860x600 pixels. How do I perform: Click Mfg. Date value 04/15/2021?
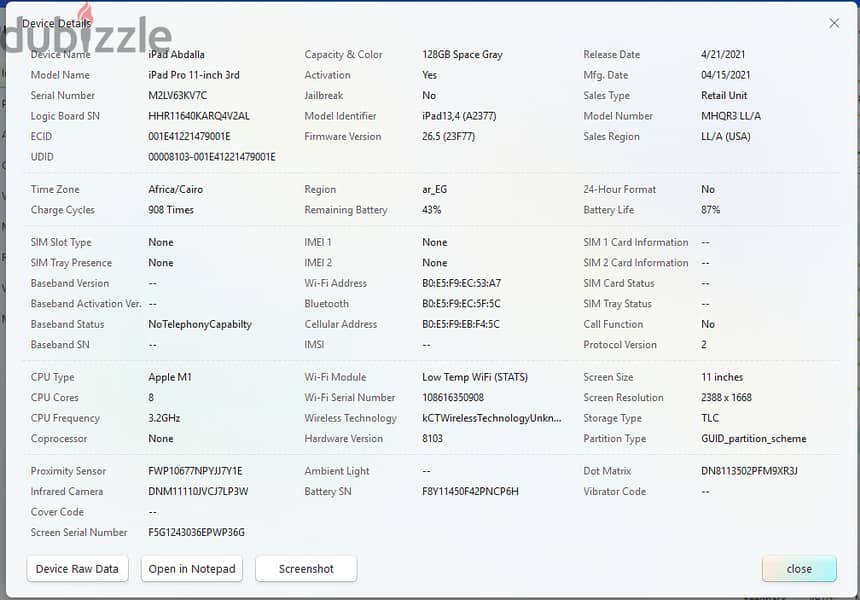(725, 75)
